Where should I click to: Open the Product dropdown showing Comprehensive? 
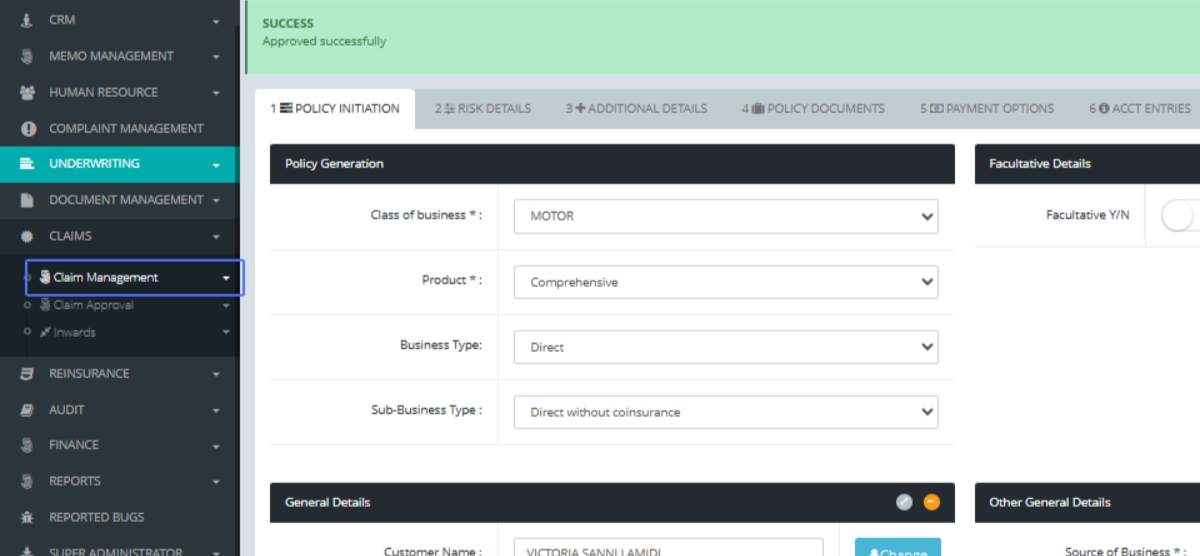(725, 282)
